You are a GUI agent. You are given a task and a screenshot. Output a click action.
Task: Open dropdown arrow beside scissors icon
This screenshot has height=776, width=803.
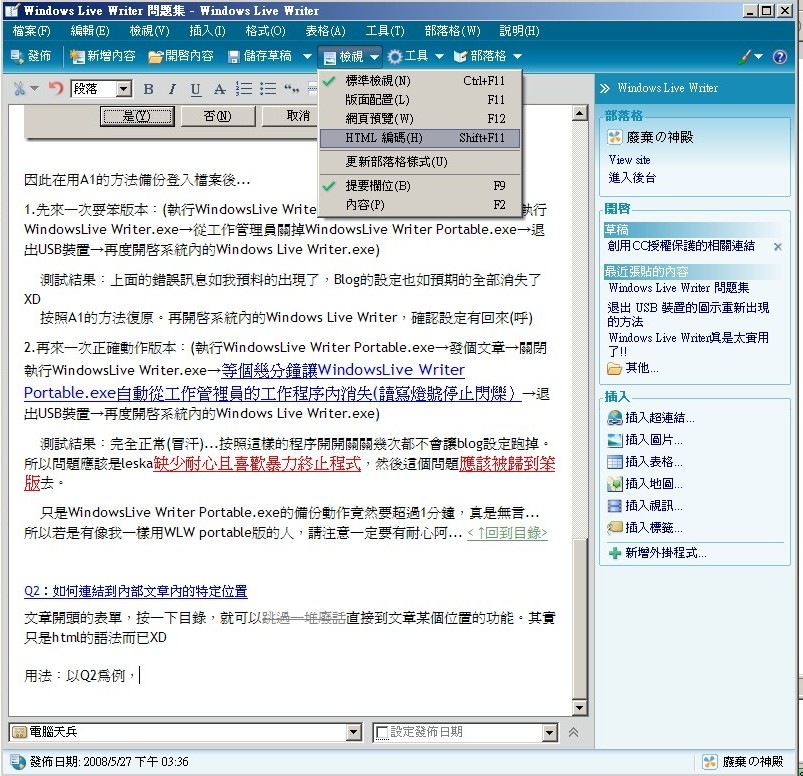pyautogui.click(x=34, y=89)
